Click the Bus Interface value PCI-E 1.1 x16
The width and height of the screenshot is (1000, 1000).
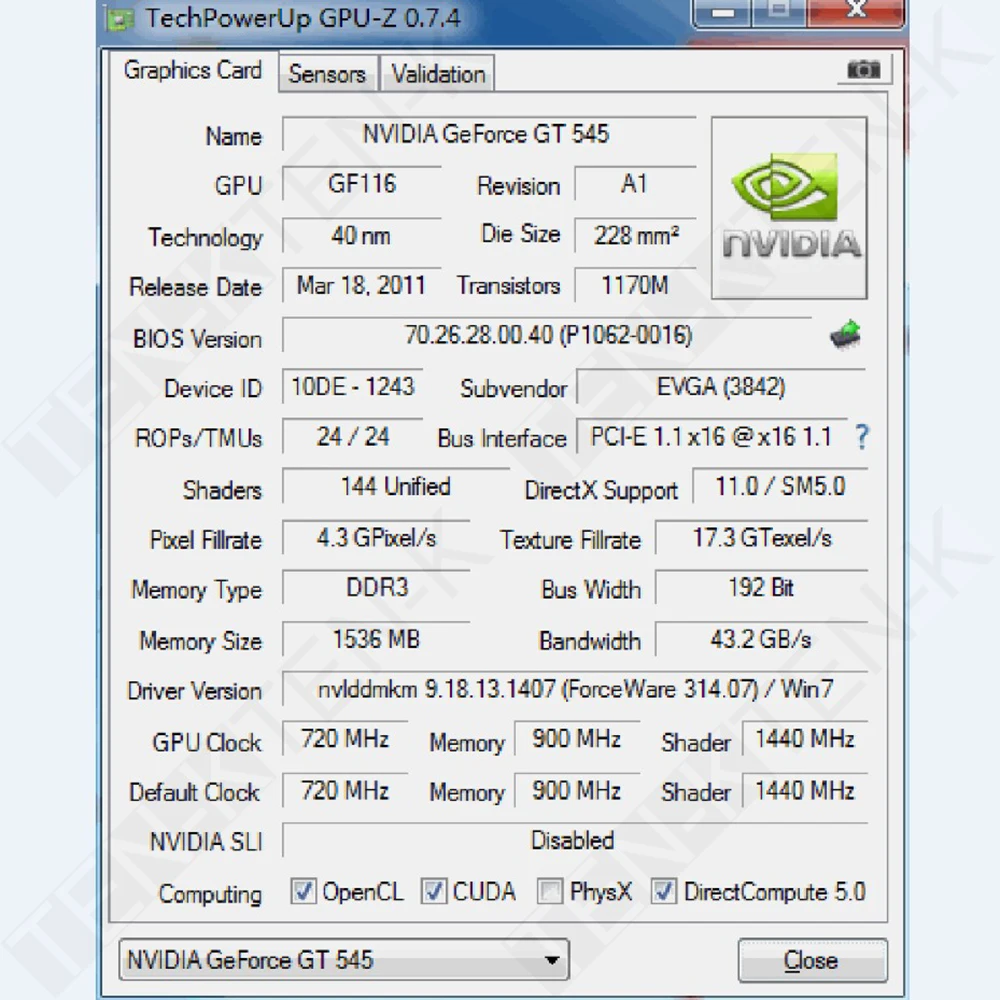[x=712, y=437]
